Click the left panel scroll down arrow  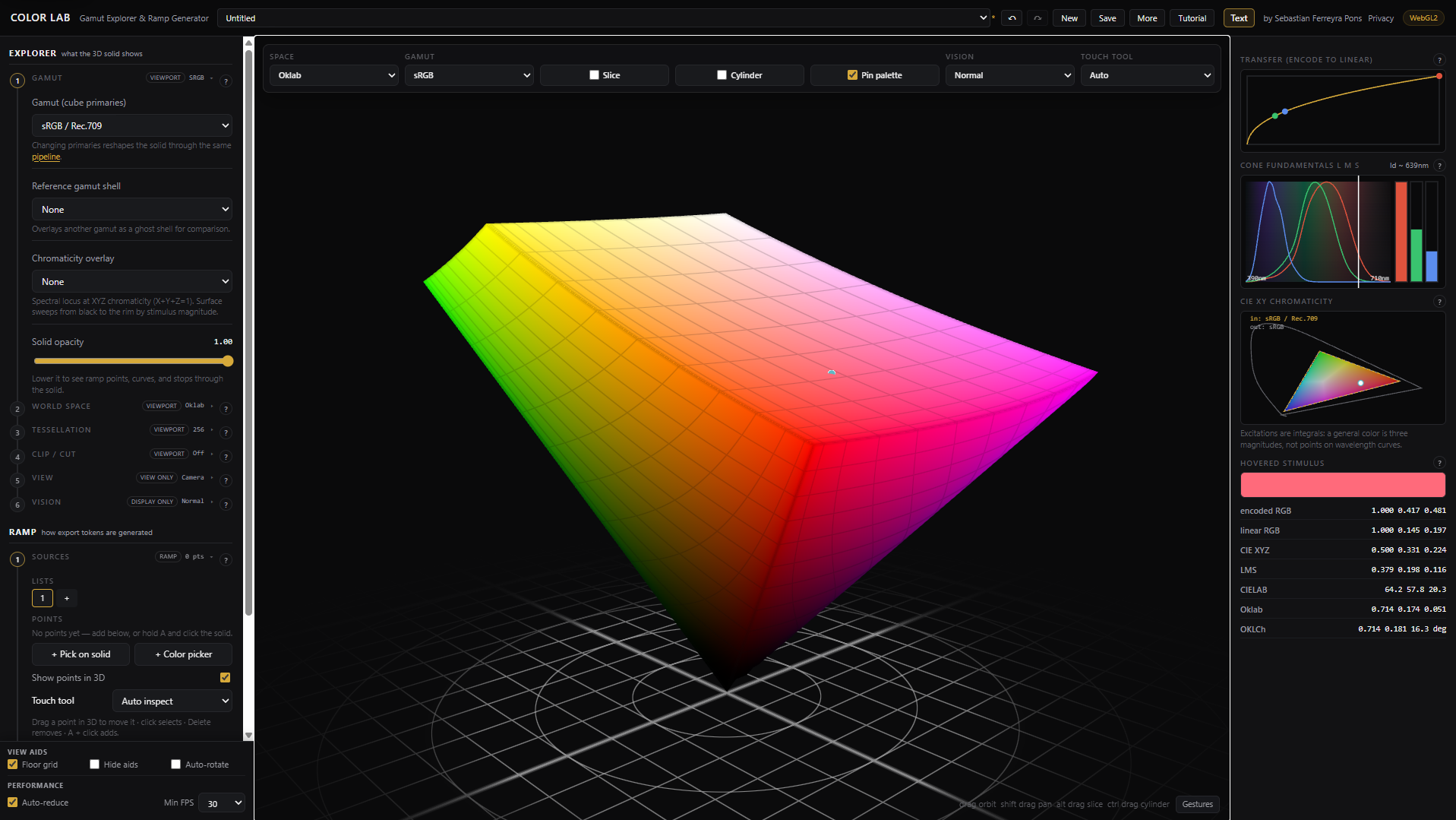point(248,736)
